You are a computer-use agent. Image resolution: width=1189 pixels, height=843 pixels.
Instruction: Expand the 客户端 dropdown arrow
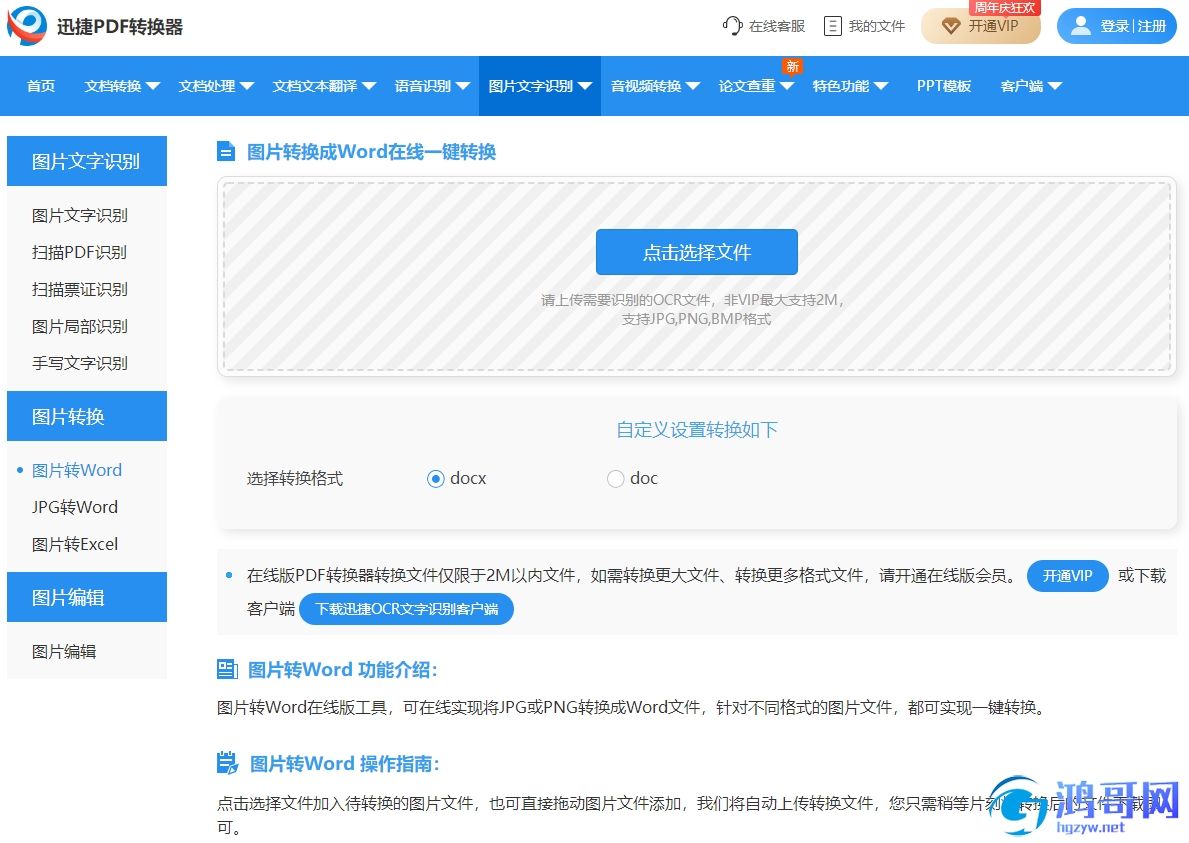click(1055, 86)
